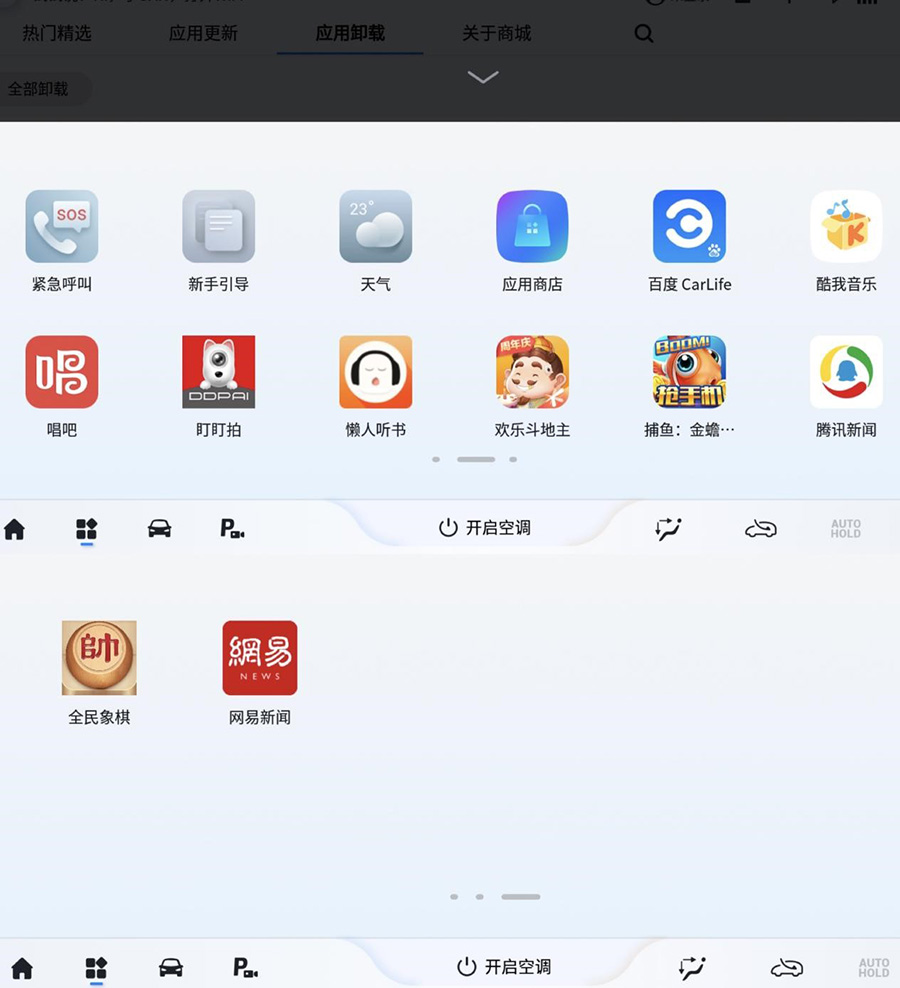Jump to last page dot of upper app grid
Viewport: 900px width, 988px height.
[513, 459]
